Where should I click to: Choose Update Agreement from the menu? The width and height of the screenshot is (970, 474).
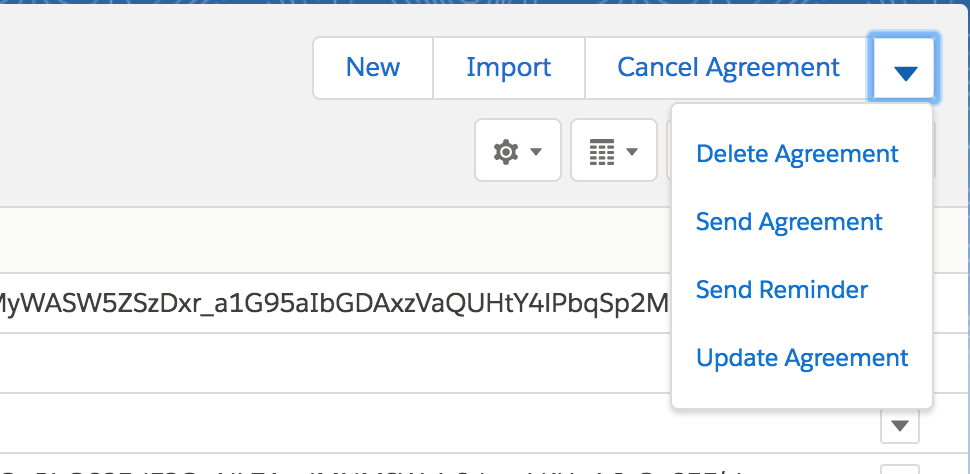802,358
